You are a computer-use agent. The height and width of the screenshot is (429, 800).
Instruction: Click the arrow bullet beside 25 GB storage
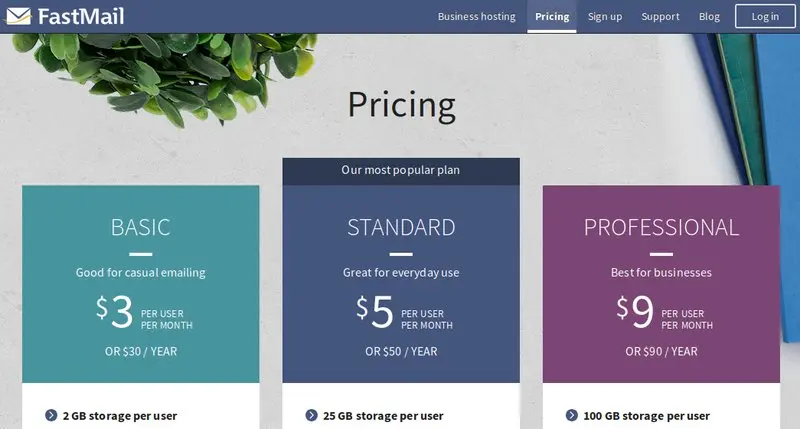(x=311, y=415)
